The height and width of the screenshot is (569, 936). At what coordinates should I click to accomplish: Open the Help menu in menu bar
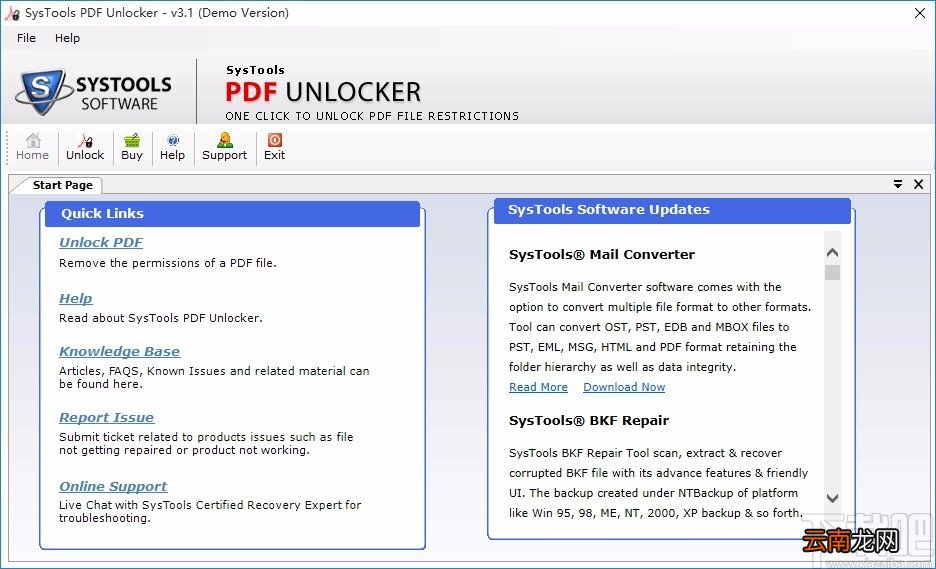(x=67, y=38)
